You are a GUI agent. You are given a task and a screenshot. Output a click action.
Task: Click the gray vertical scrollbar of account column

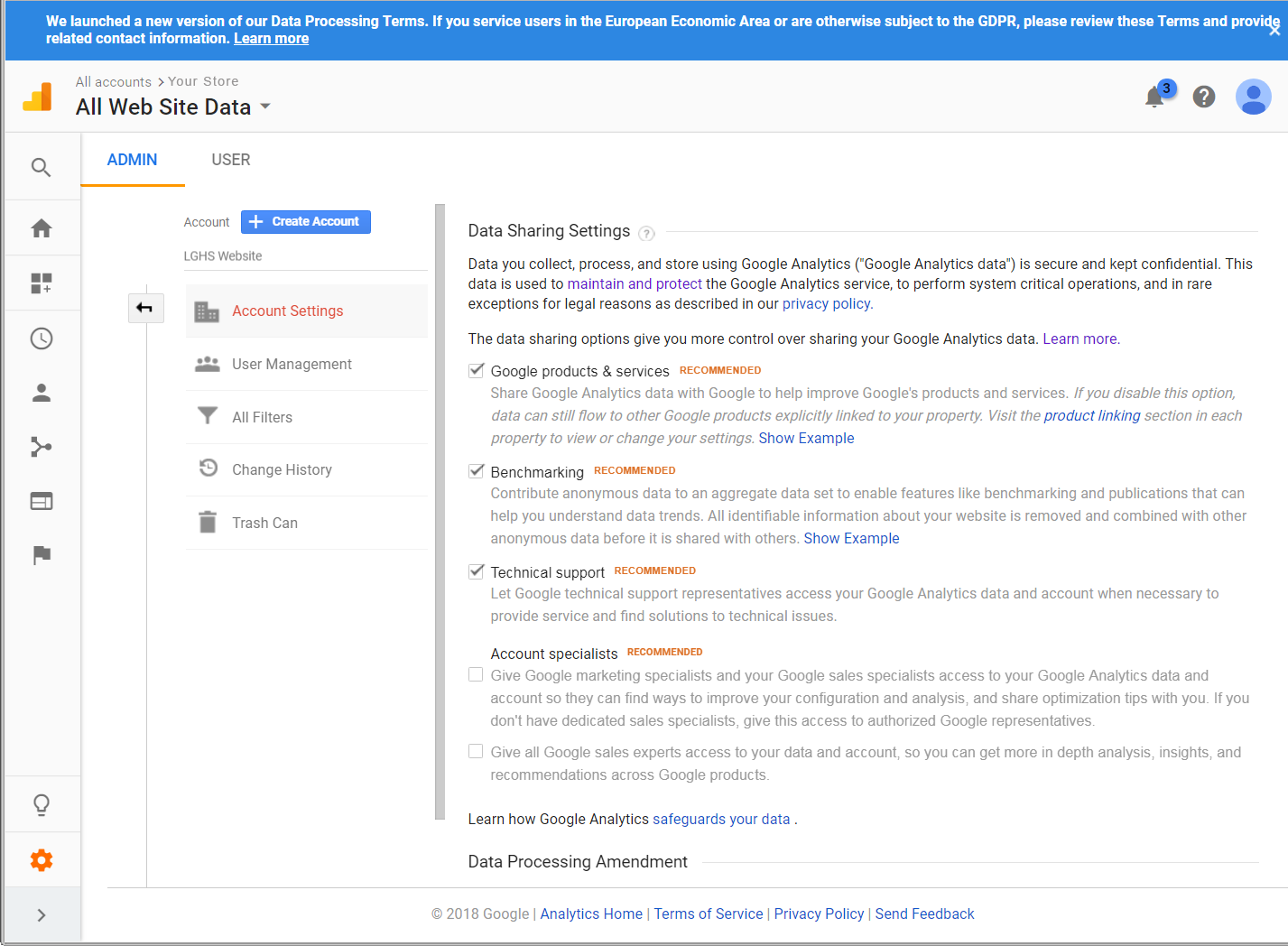pyautogui.click(x=440, y=511)
